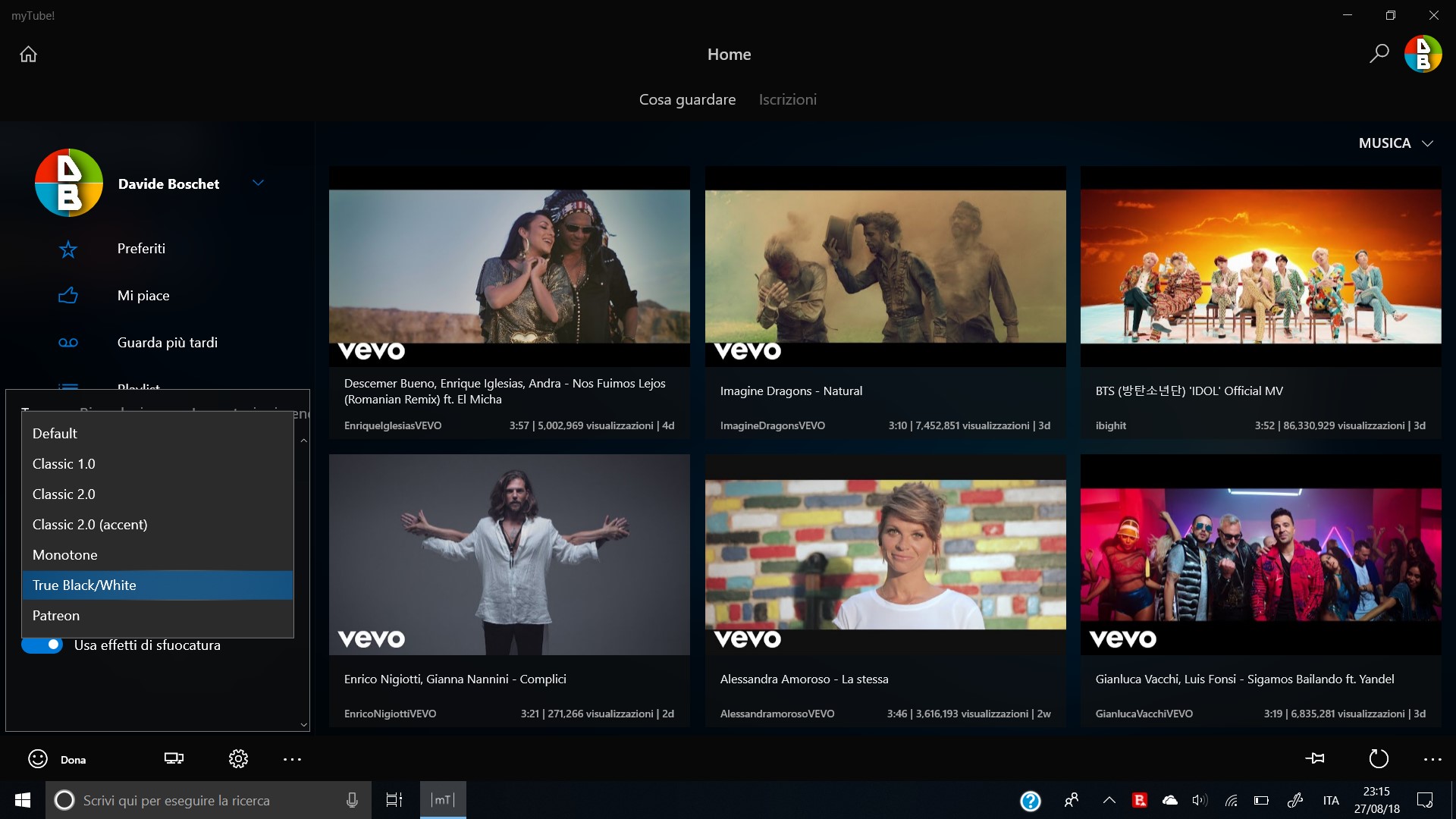
Task: Play the Alessandra Amoroso La stessa thumbnail
Action: coord(885,554)
